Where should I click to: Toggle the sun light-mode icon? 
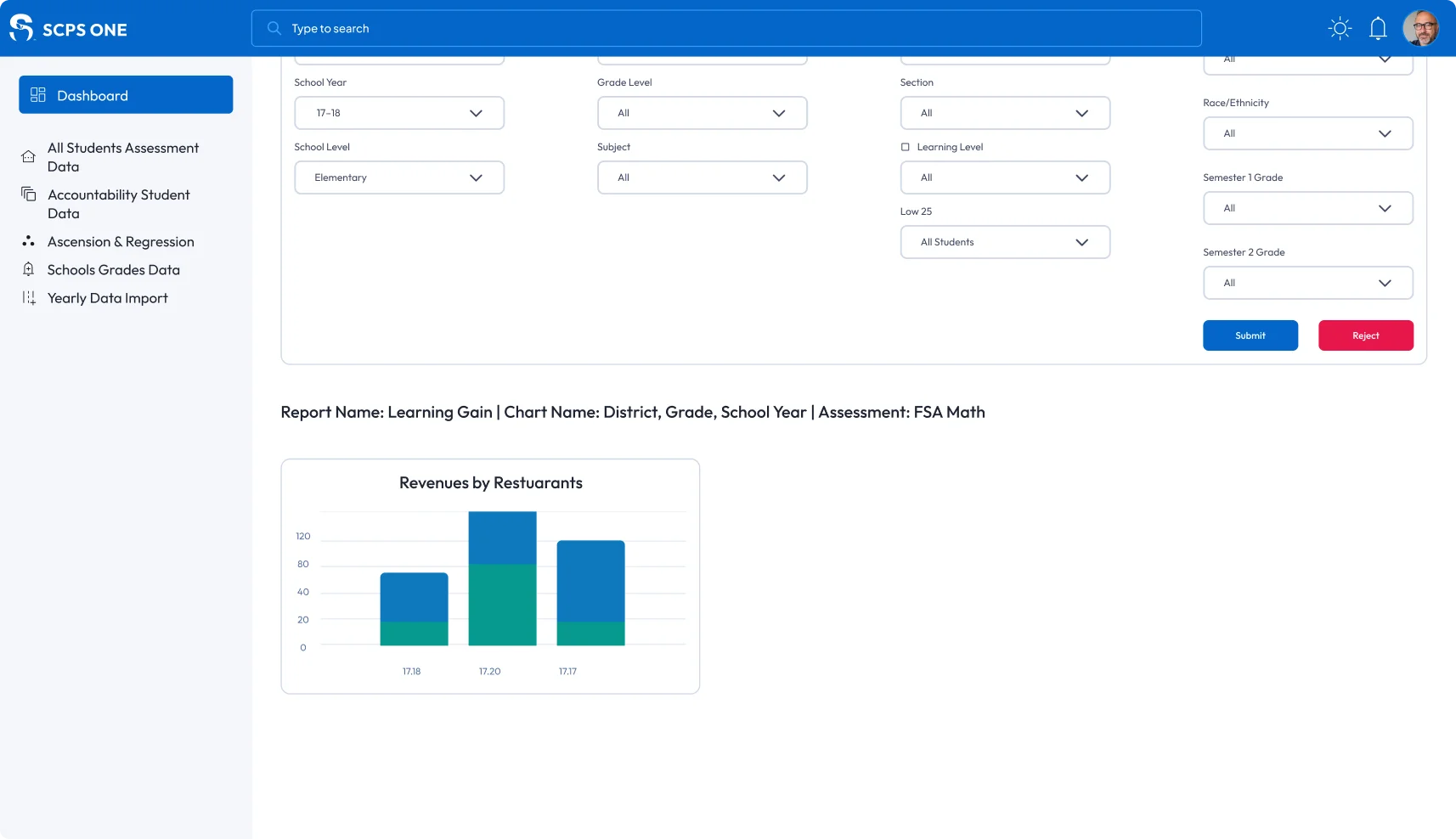click(x=1340, y=29)
